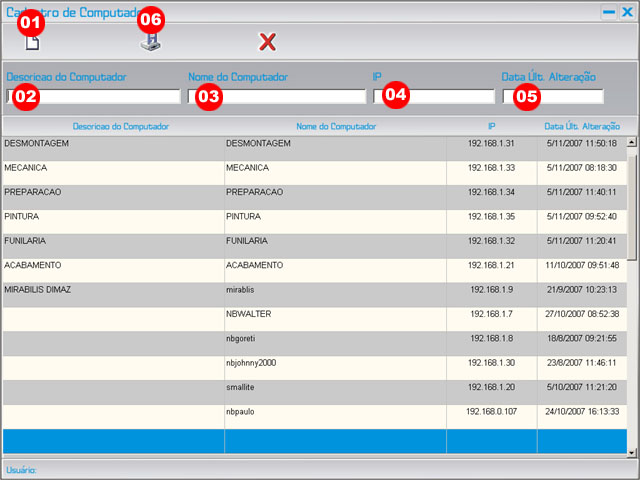The width and height of the screenshot is (640, 480).
Task: Minimize the Cadastro de Computador window
Action: pos(608,12)
